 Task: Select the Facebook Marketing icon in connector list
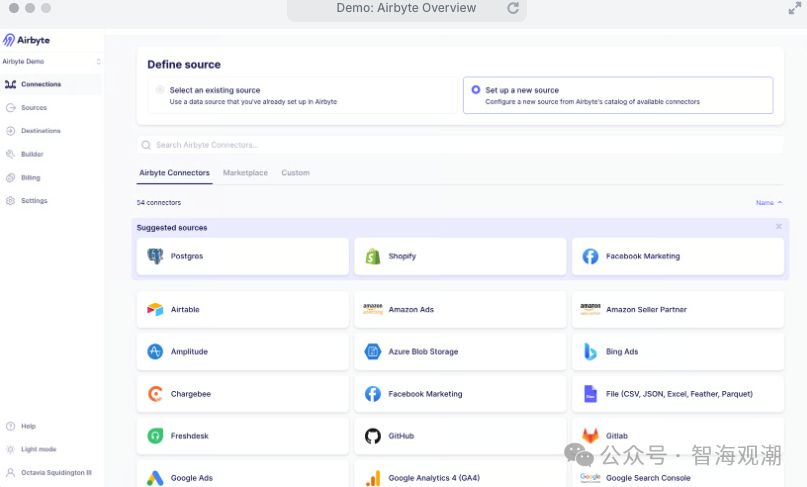tap(373, 394)
